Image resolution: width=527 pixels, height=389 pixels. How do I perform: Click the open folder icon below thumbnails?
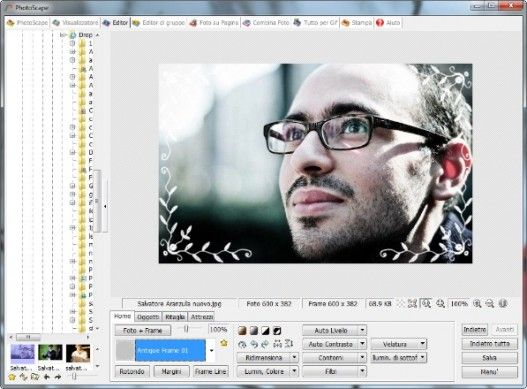pyautogui.click(x=35, y=377)
